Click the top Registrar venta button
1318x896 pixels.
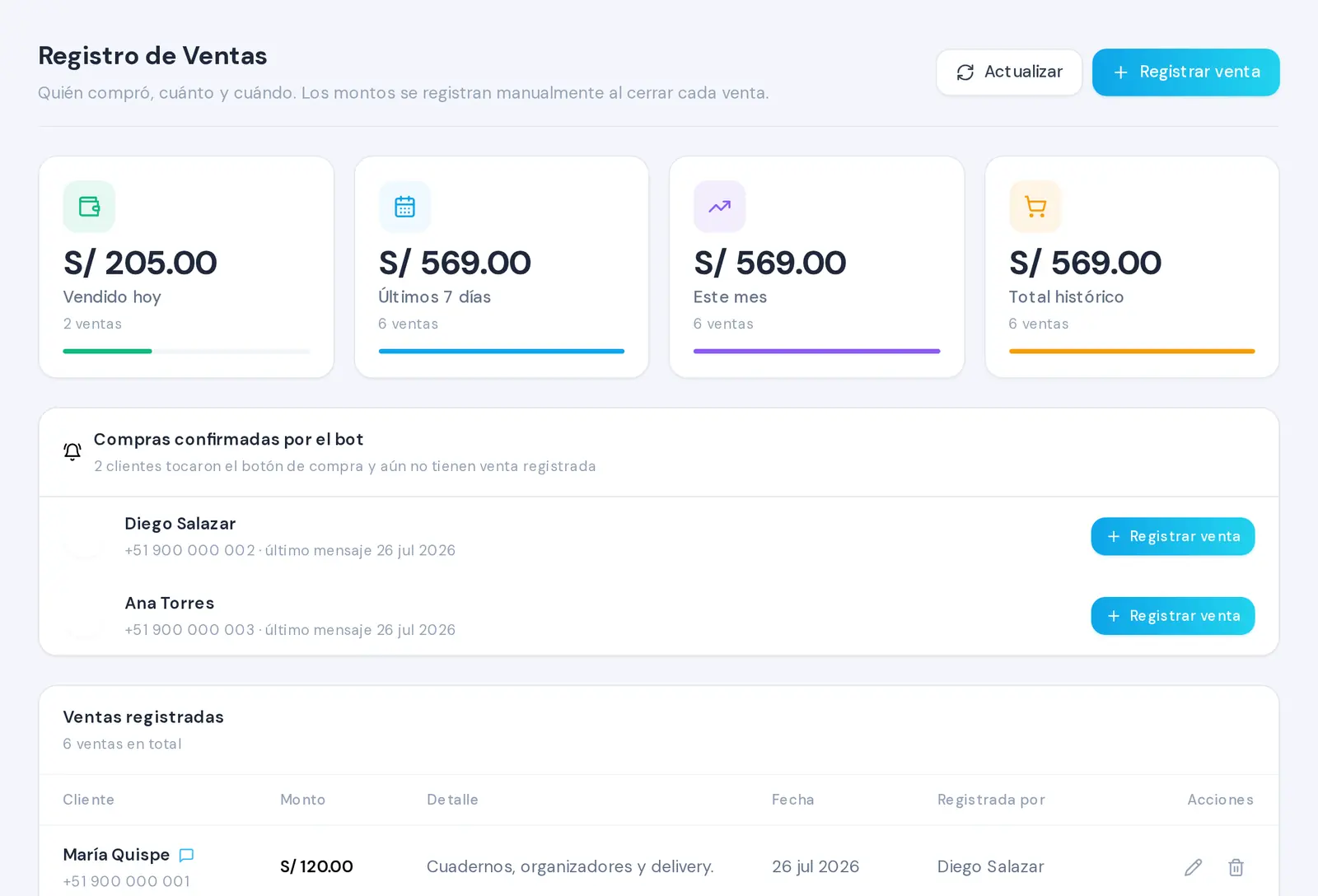(1185, 72)
